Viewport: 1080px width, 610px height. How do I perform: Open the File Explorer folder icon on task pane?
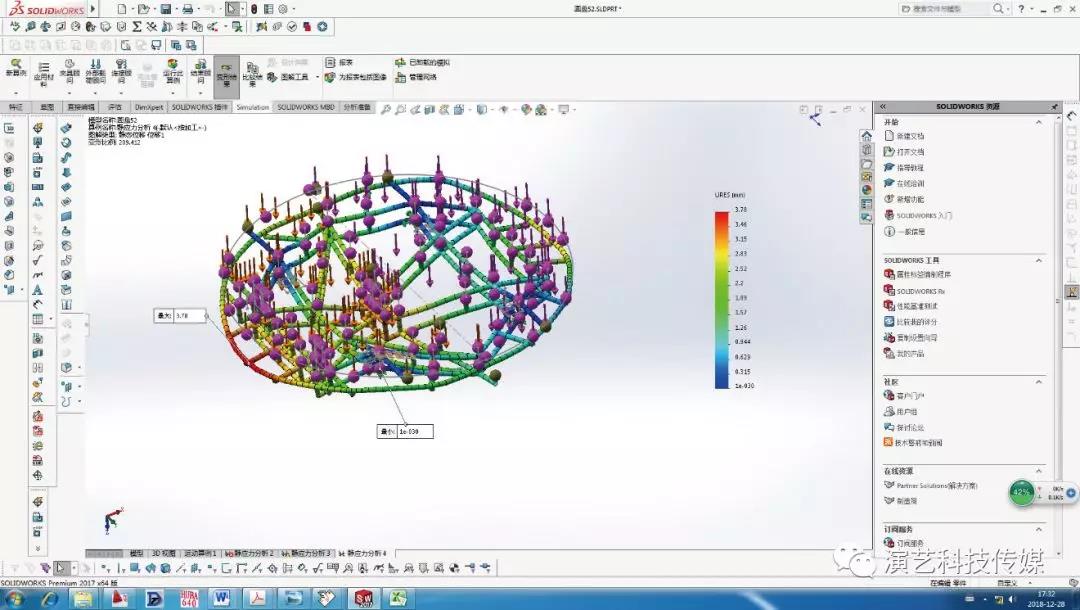click(866, 164)
